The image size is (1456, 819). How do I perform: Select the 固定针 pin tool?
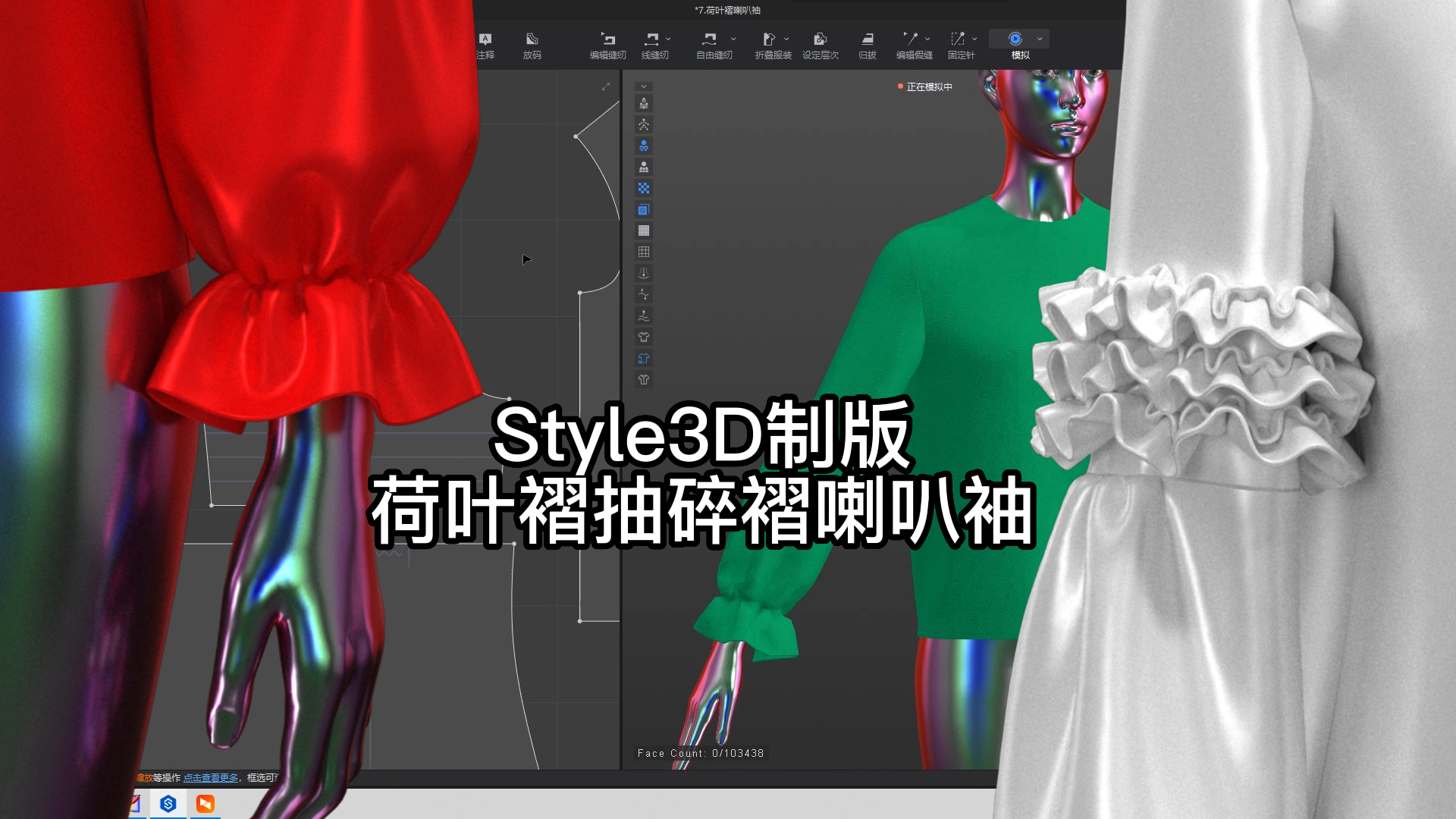tap(960, 45)
